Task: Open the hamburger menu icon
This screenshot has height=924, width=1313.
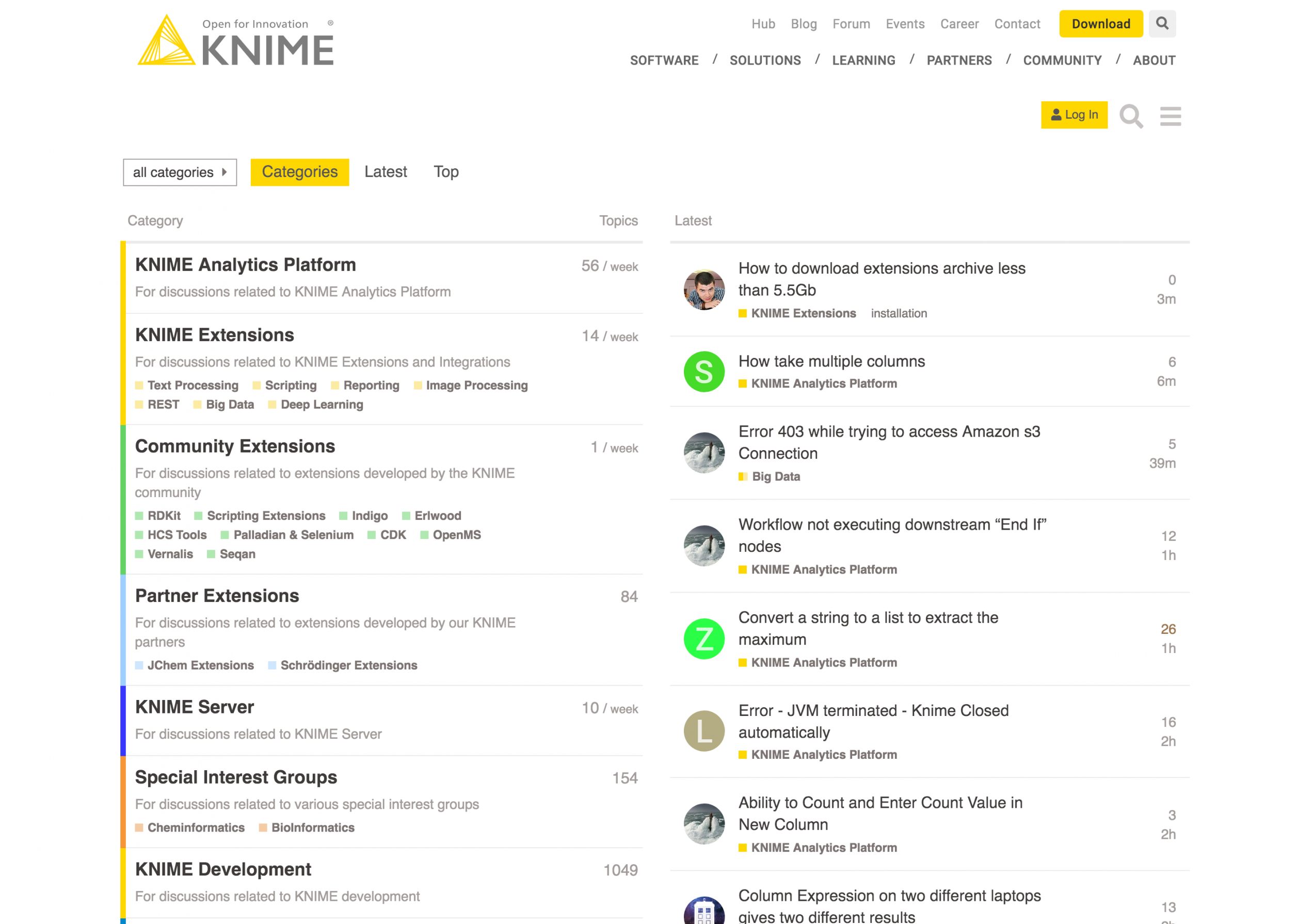Action: 1170,116
